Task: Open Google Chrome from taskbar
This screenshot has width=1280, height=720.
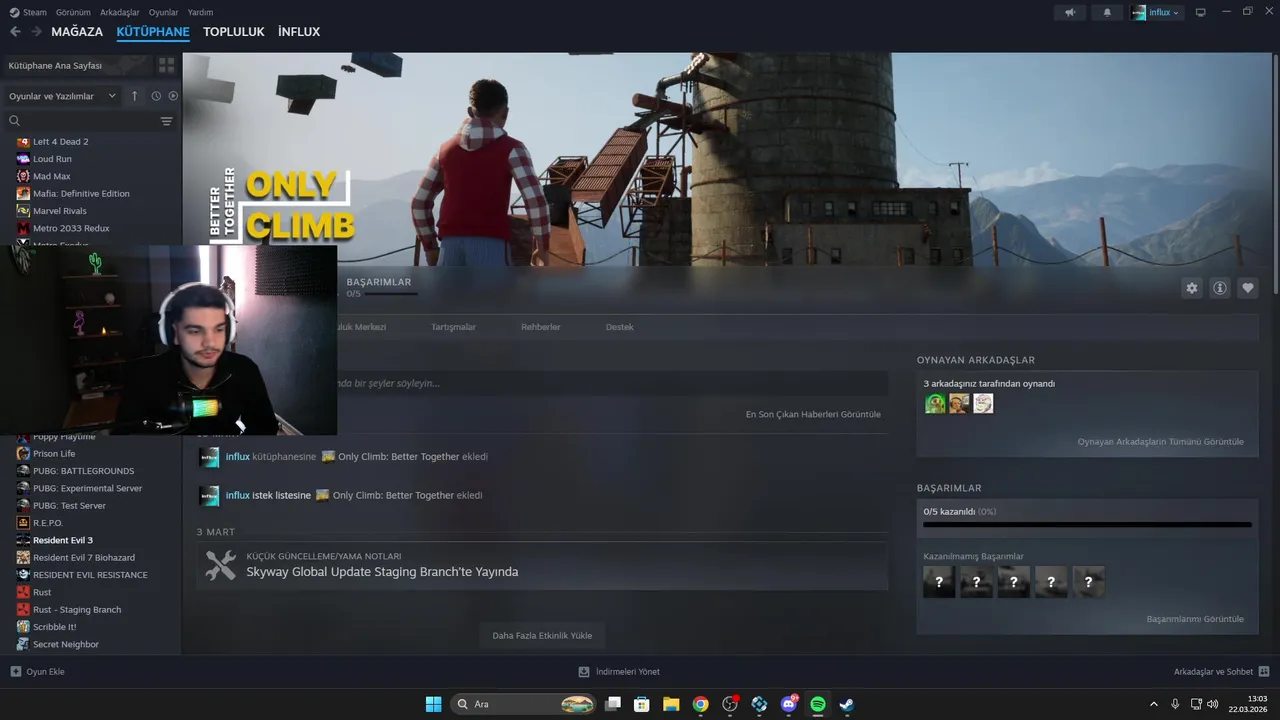Action: point(700,704)
